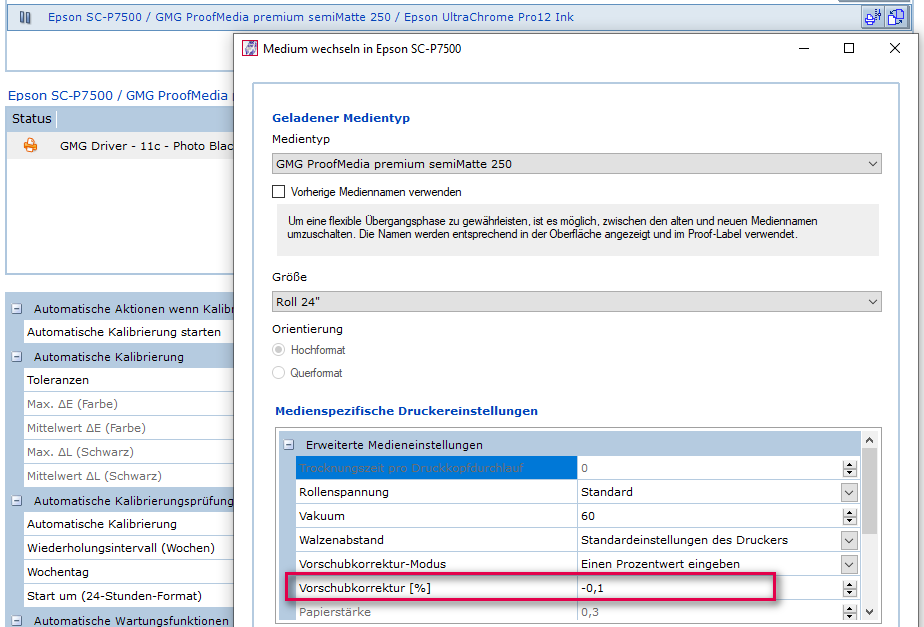Increase Vakuum with the up stepper arrow
924x627 pixels.
[849, 512]
